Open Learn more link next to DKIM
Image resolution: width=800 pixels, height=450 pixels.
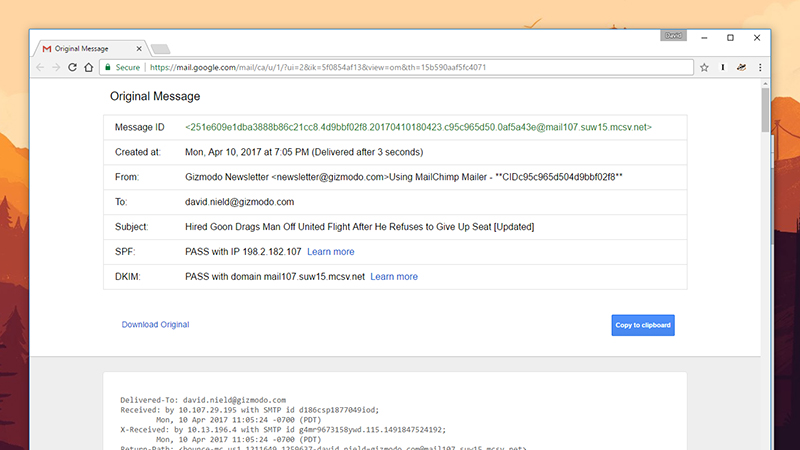(394, 277)
